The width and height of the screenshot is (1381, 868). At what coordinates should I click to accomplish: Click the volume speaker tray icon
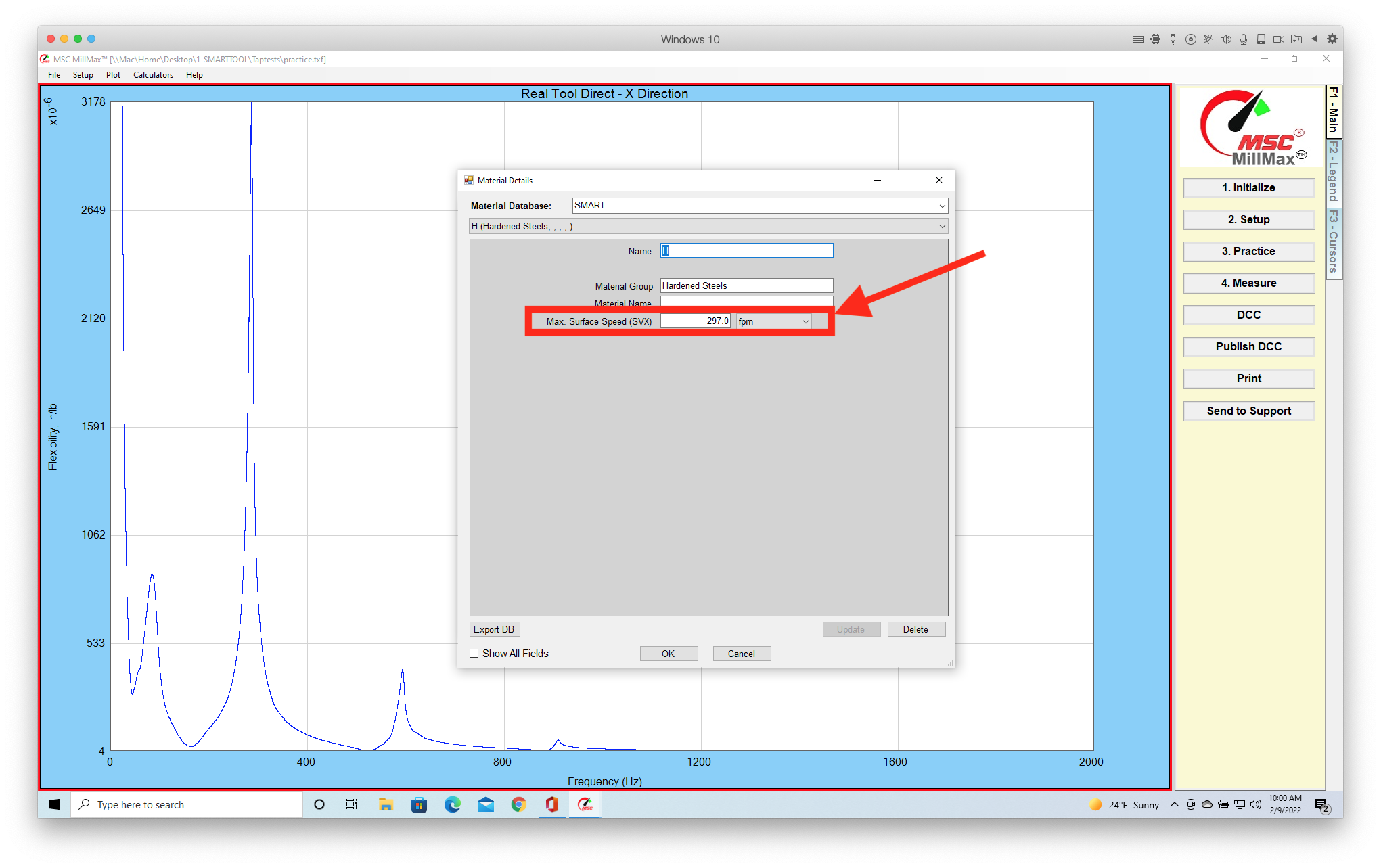coord(1256,804)
